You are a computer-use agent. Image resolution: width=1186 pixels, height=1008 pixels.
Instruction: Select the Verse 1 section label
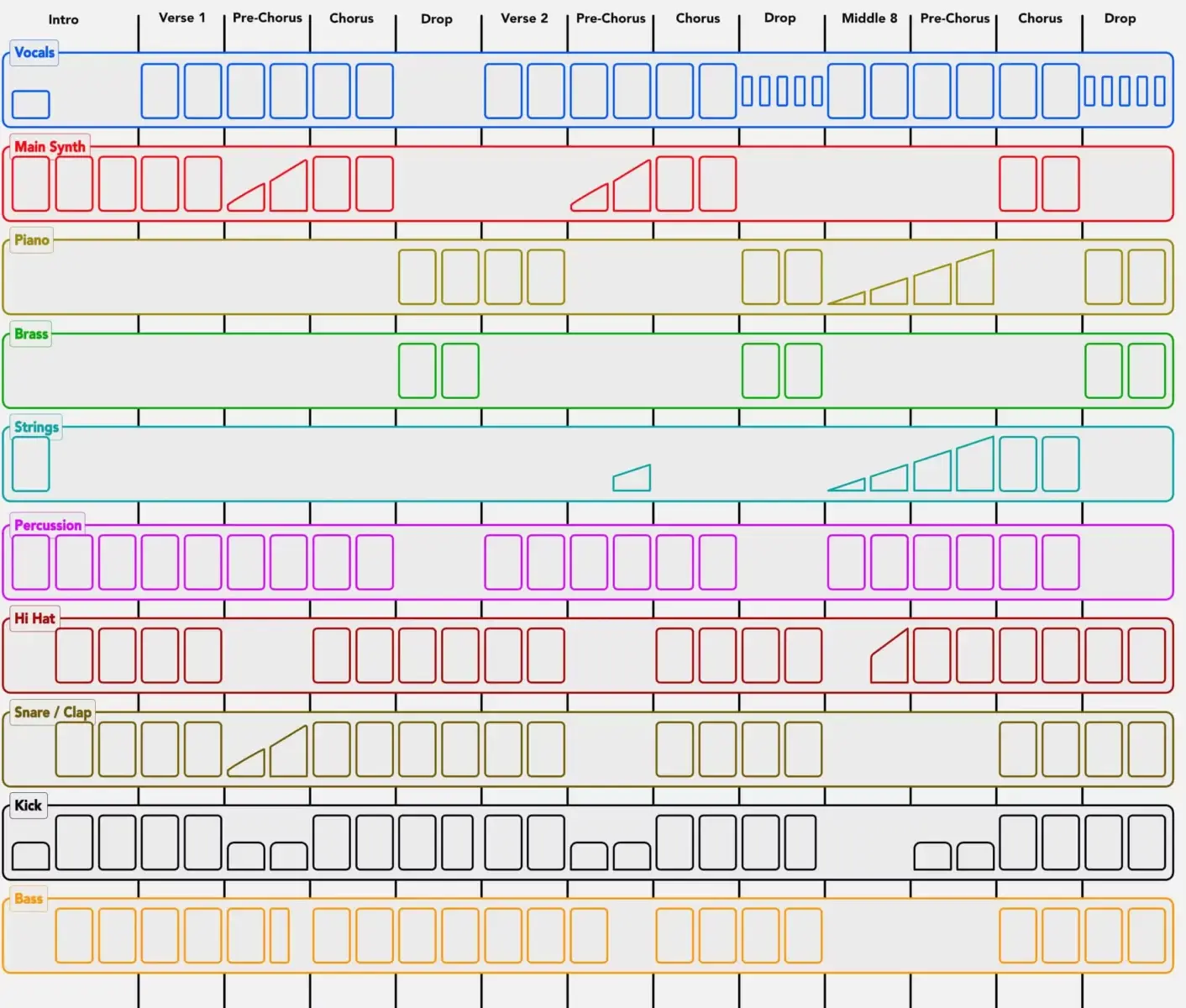click(181, 18)
